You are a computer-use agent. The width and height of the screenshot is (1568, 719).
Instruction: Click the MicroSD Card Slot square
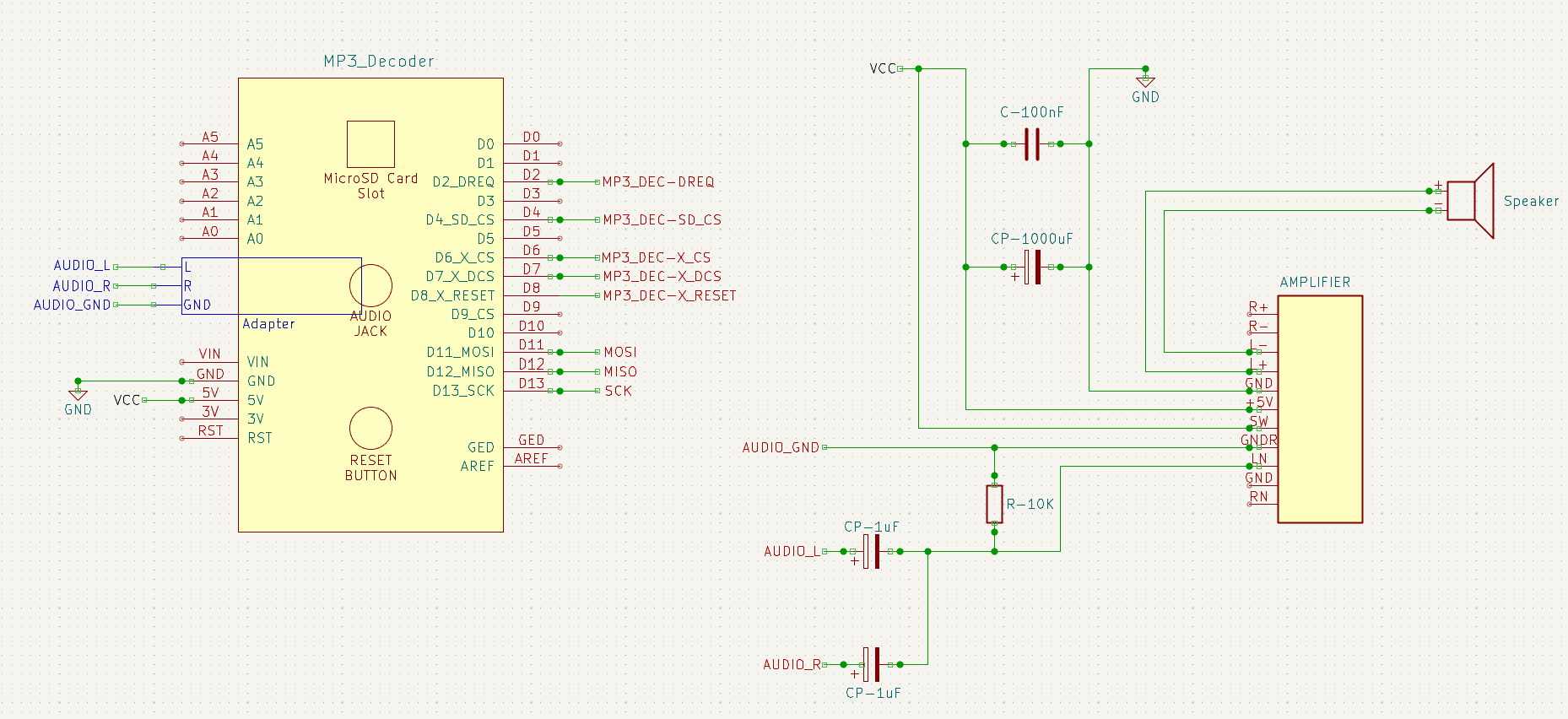tap(370, 144)
